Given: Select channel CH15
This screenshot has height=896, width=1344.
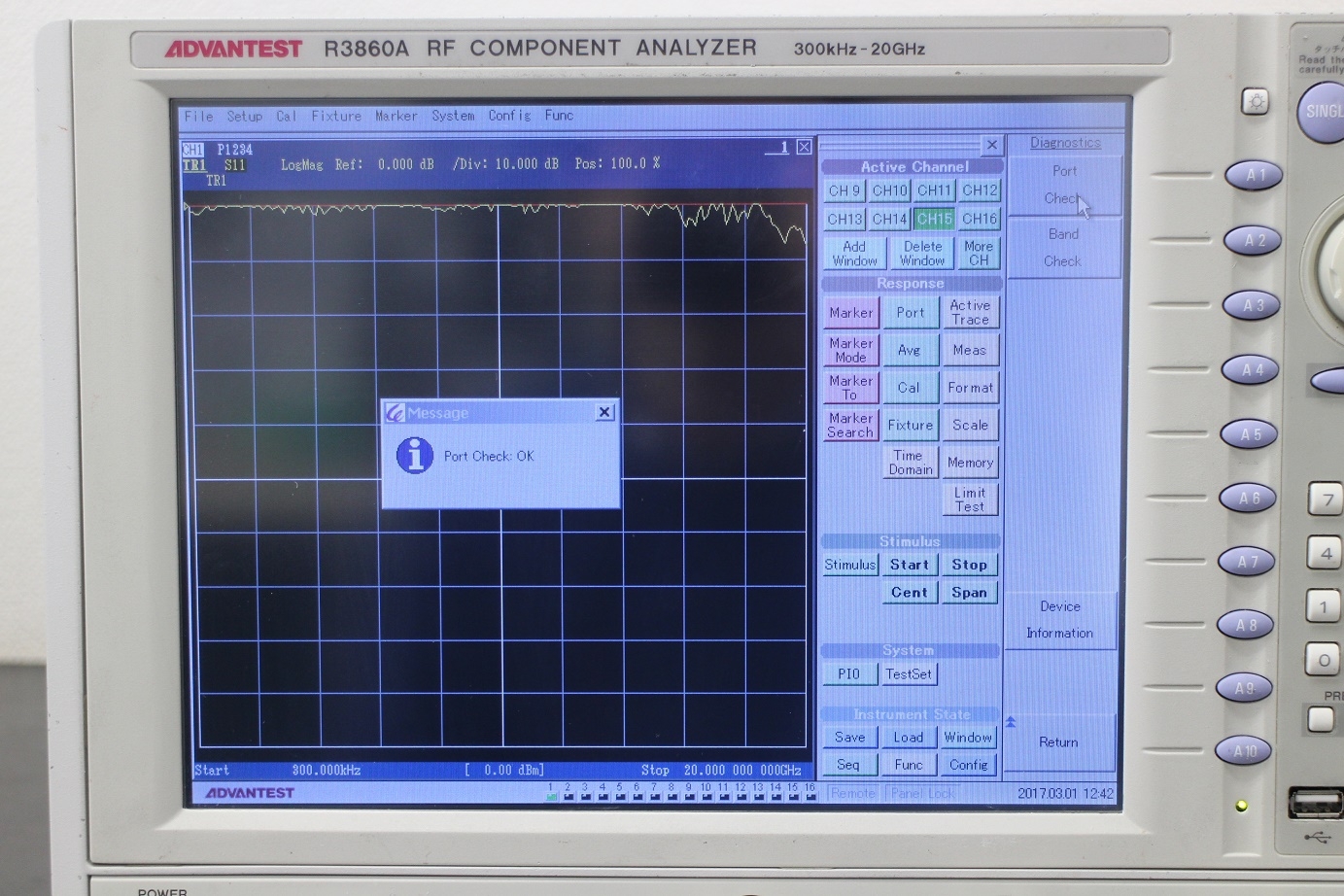Looking at the screenshot, I should [934, 219].
